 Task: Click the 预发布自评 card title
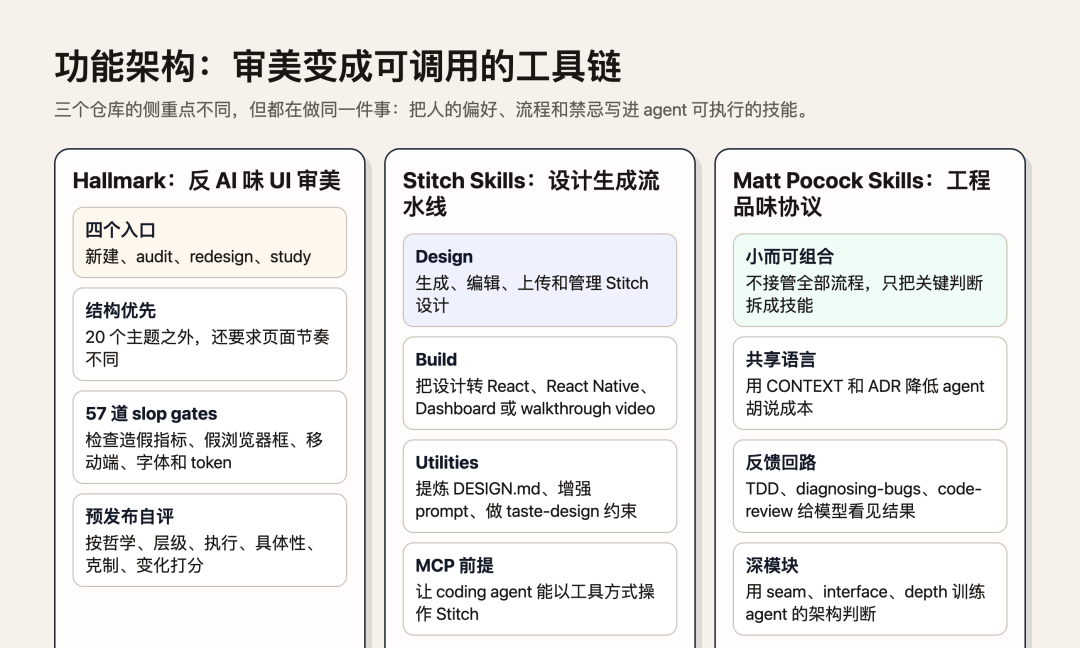129,516
